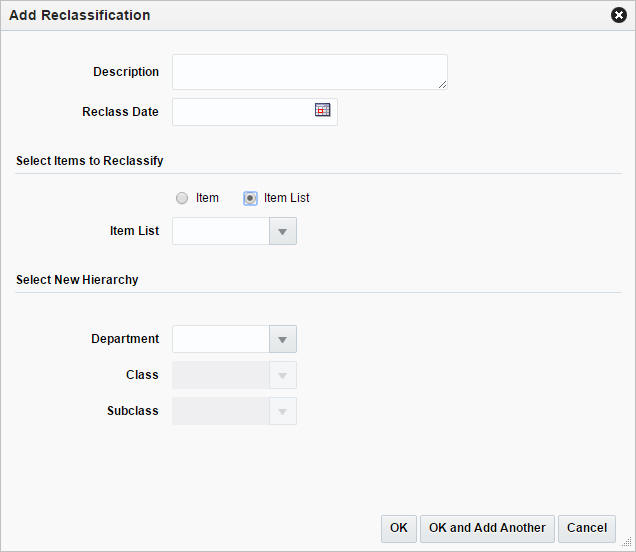Image resolution: width=636 pixels, height=552 pixels.
Task: Cancel the reclassification dialog
Action: (x=587, y=528)
